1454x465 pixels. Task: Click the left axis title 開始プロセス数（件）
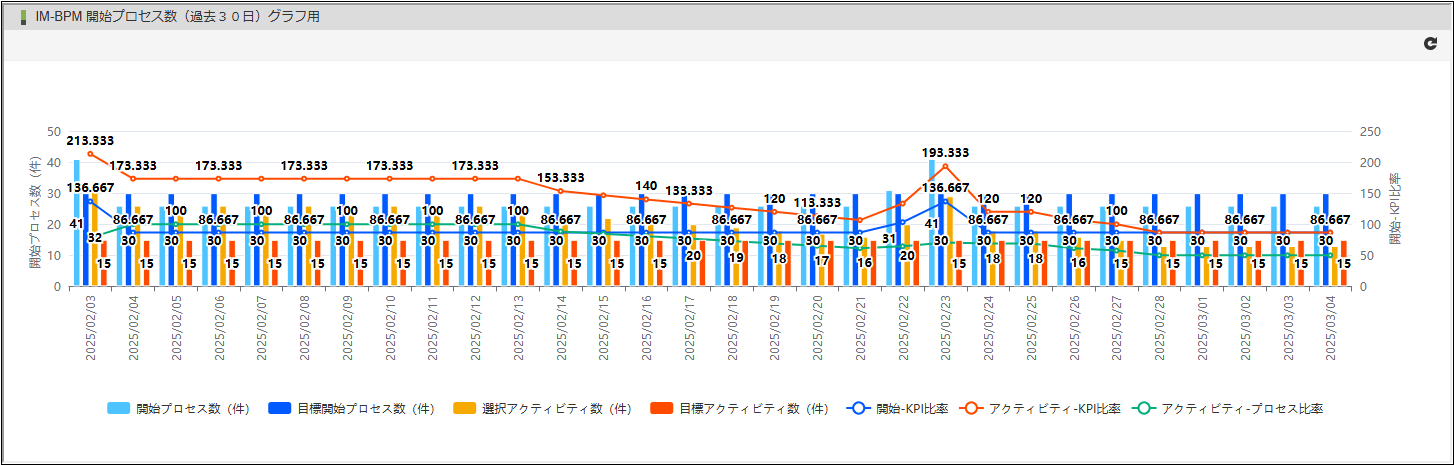(x=35, y=213)
